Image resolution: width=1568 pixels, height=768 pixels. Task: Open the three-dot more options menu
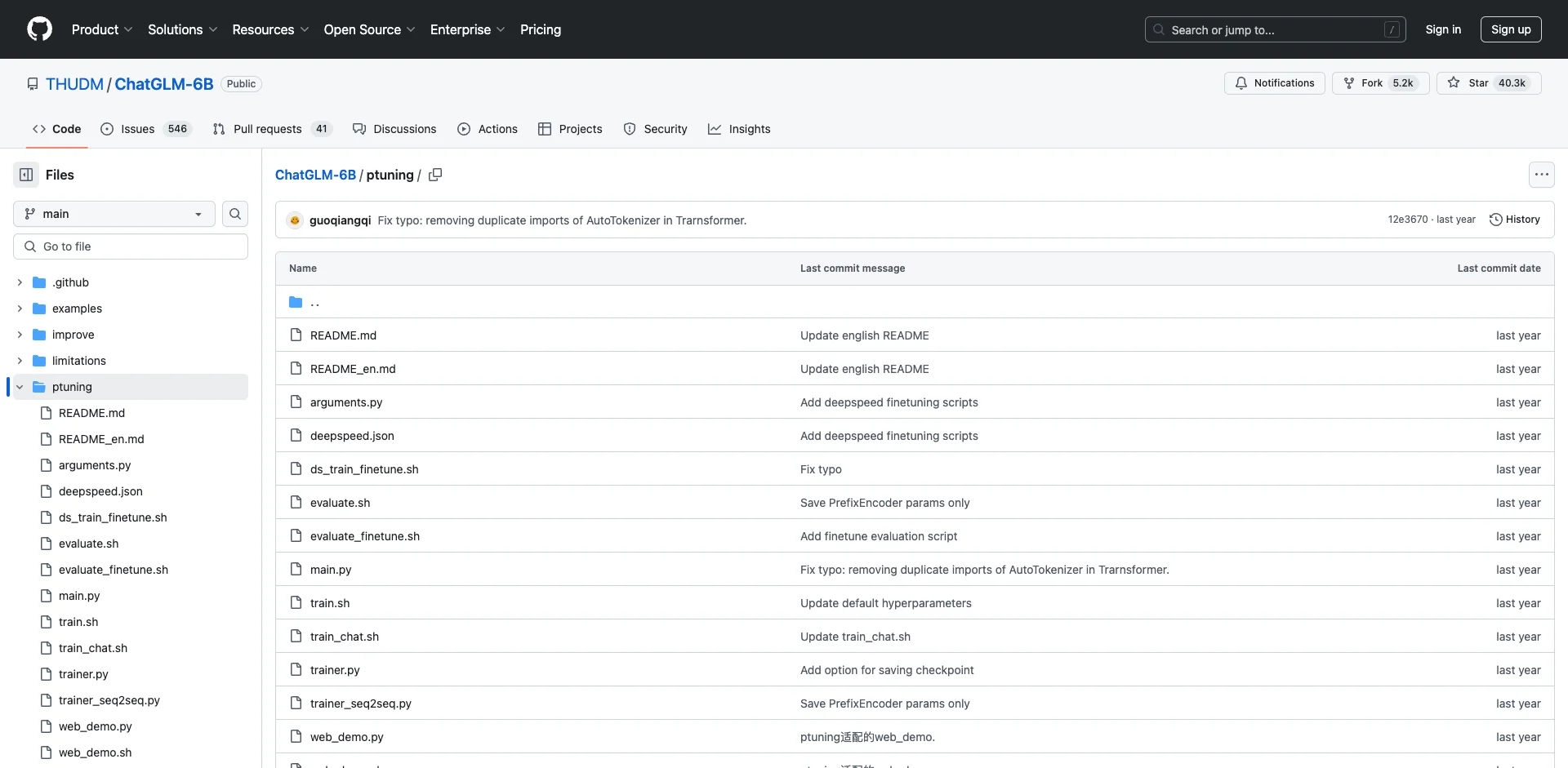(x=1541, y=175)
